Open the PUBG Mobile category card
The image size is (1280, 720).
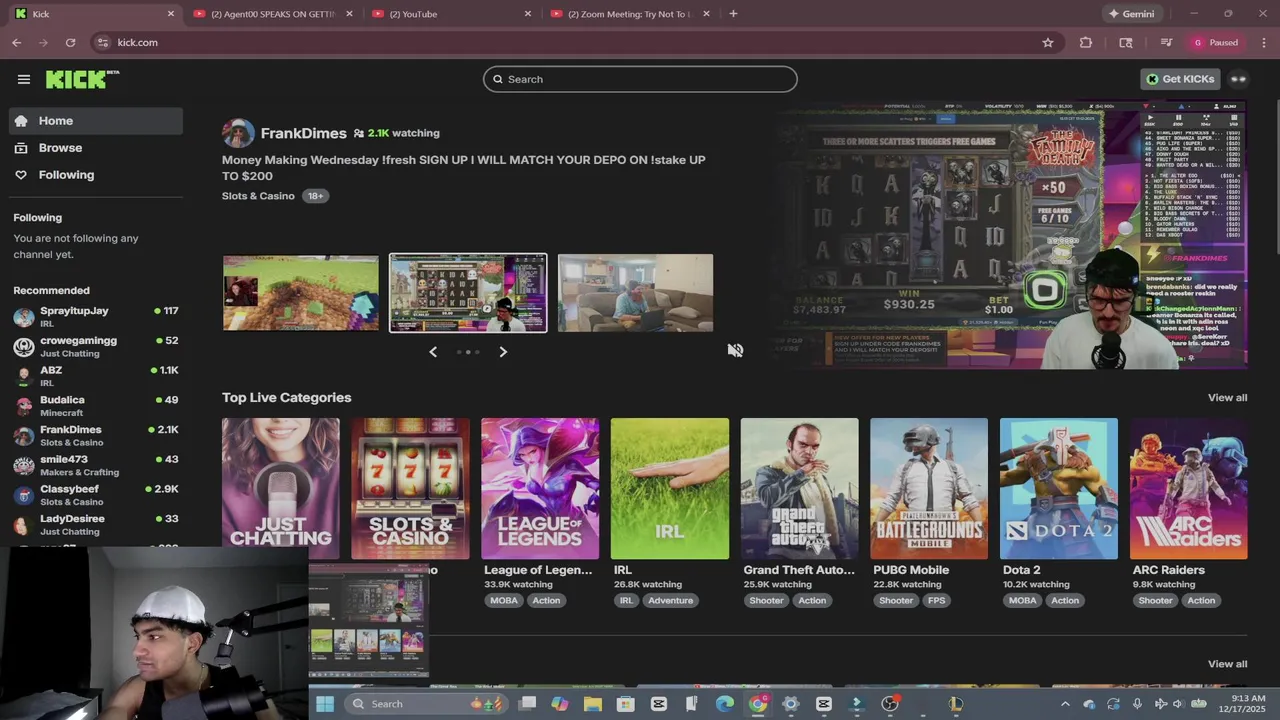pos(929,488)
